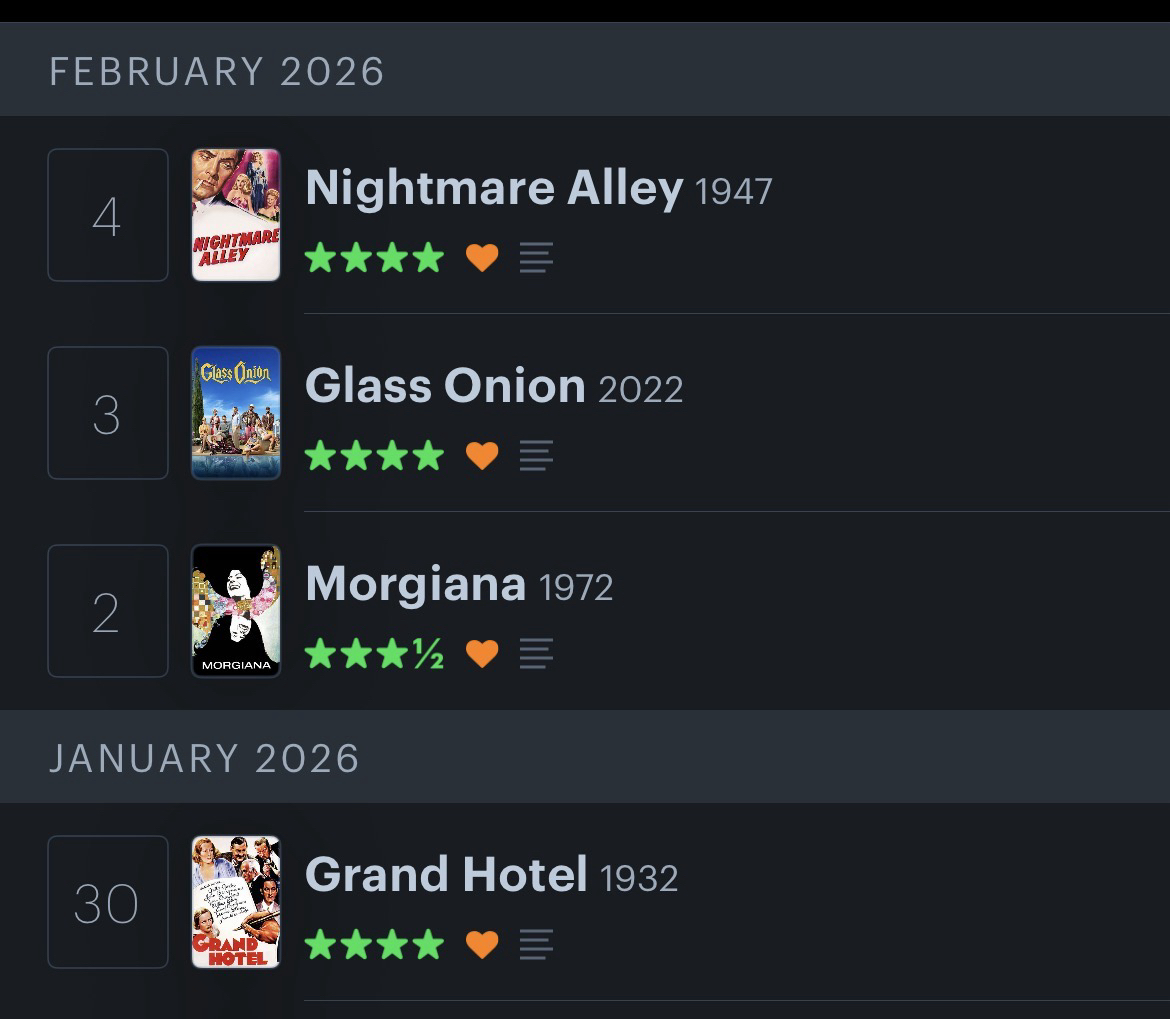This screenshot has height=1019, width=1170.
Task: Open review icon for Glass Onion
Action: (x=536, y=456)
